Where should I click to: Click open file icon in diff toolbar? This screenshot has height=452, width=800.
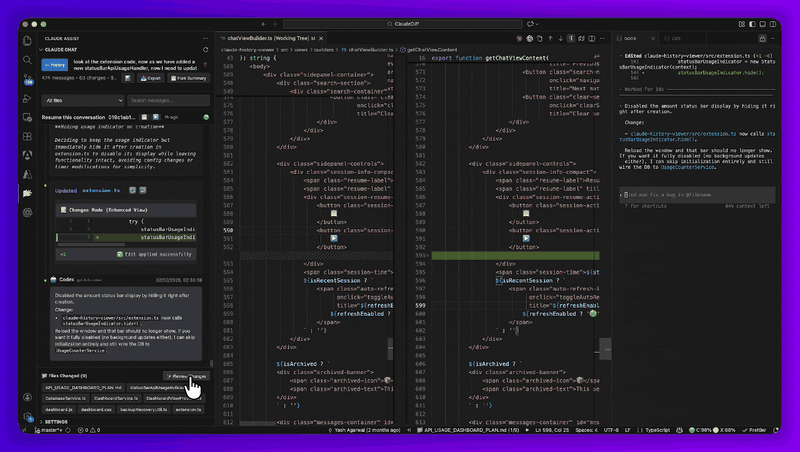(x=540, y=38)
